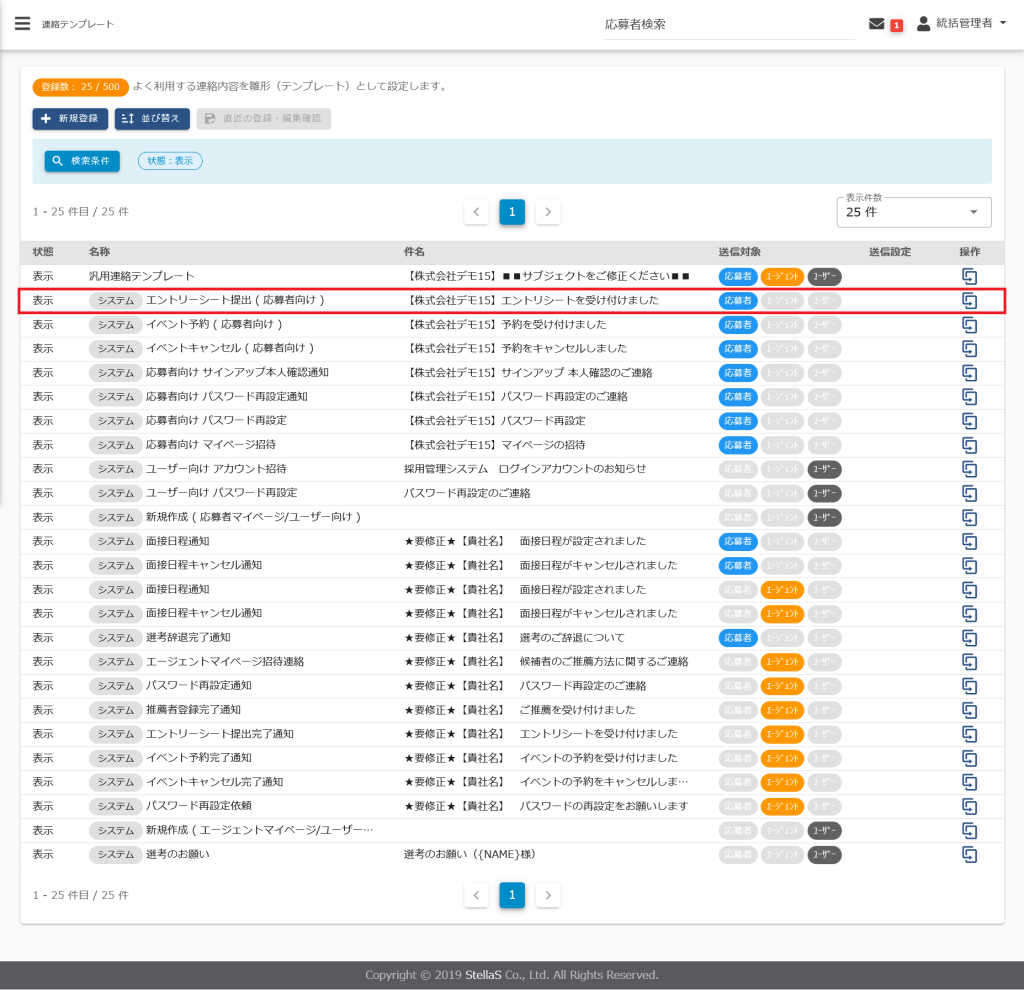This screenshot has height=990, width=1024.
Task: Click the 状態：表示 filter chip
Action: [170, 161]
